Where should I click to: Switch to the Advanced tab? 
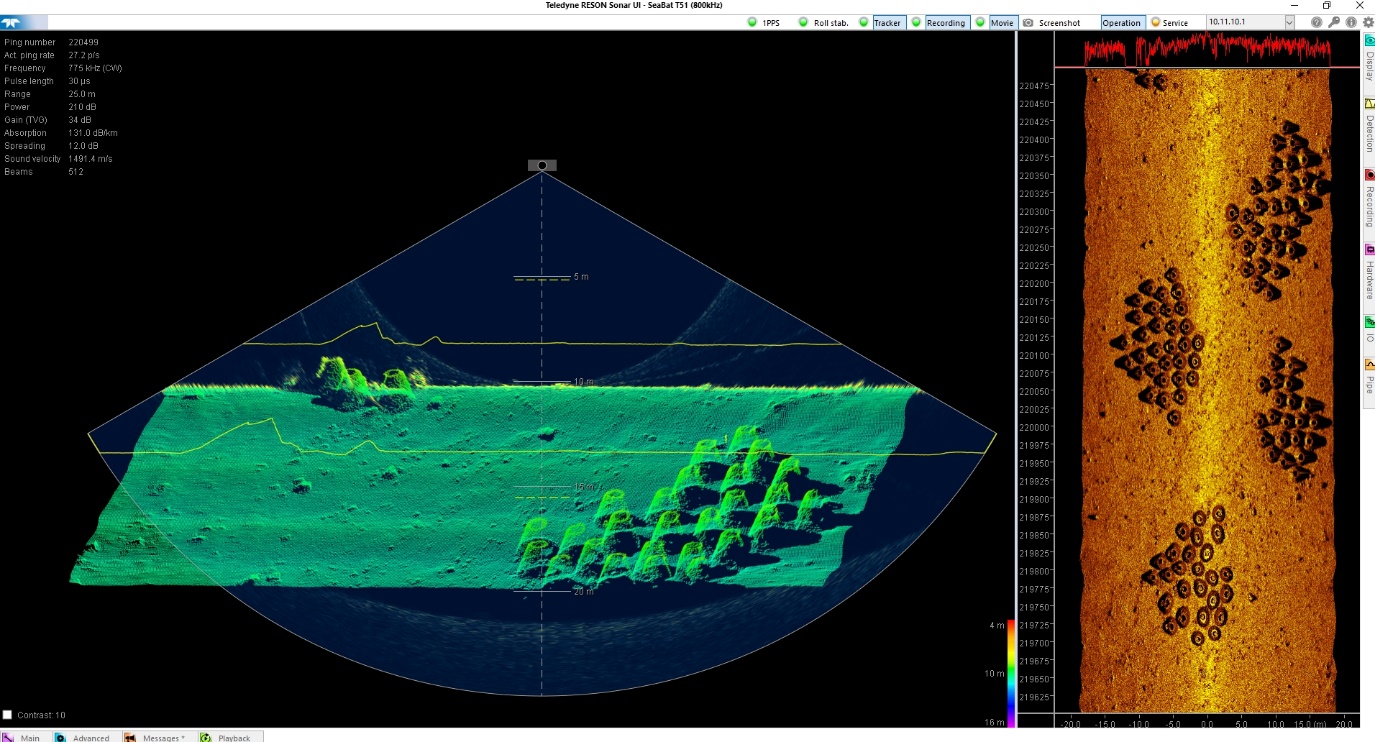coord(83,737)
